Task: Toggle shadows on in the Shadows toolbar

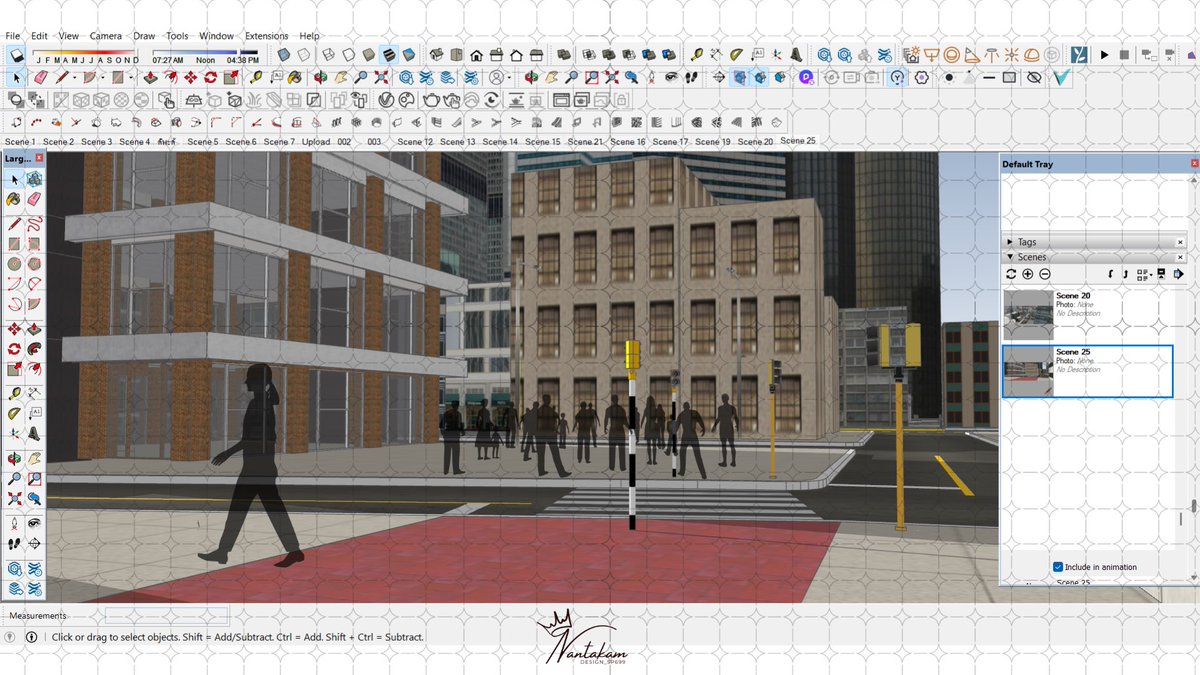Action: (15, 55)
